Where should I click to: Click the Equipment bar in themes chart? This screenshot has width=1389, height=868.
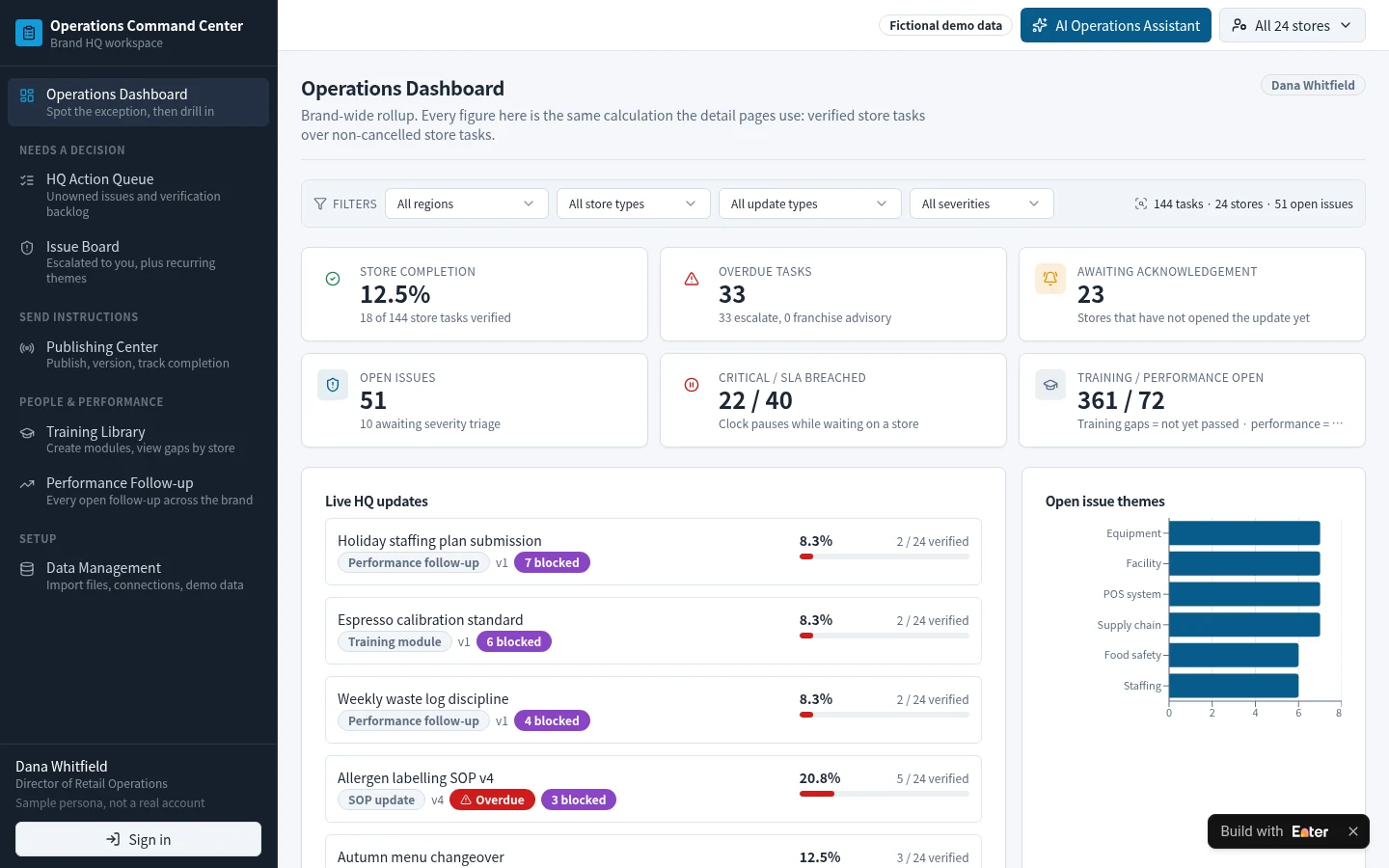(1244, 533)
